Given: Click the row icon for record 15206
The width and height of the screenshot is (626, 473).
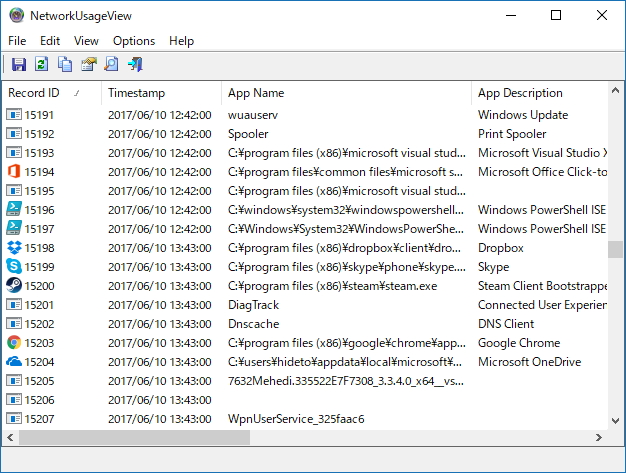Looking at the screenshot, I should 14,400.
